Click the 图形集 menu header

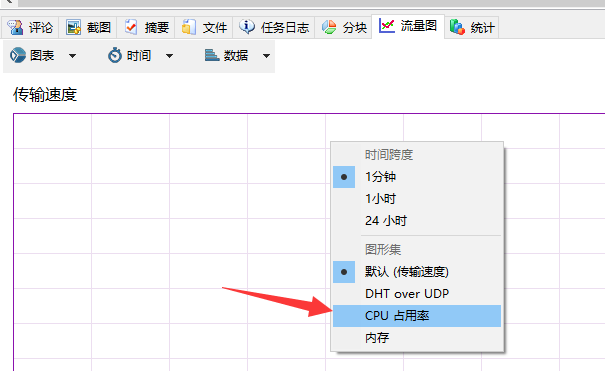click(x=383, y=250)
